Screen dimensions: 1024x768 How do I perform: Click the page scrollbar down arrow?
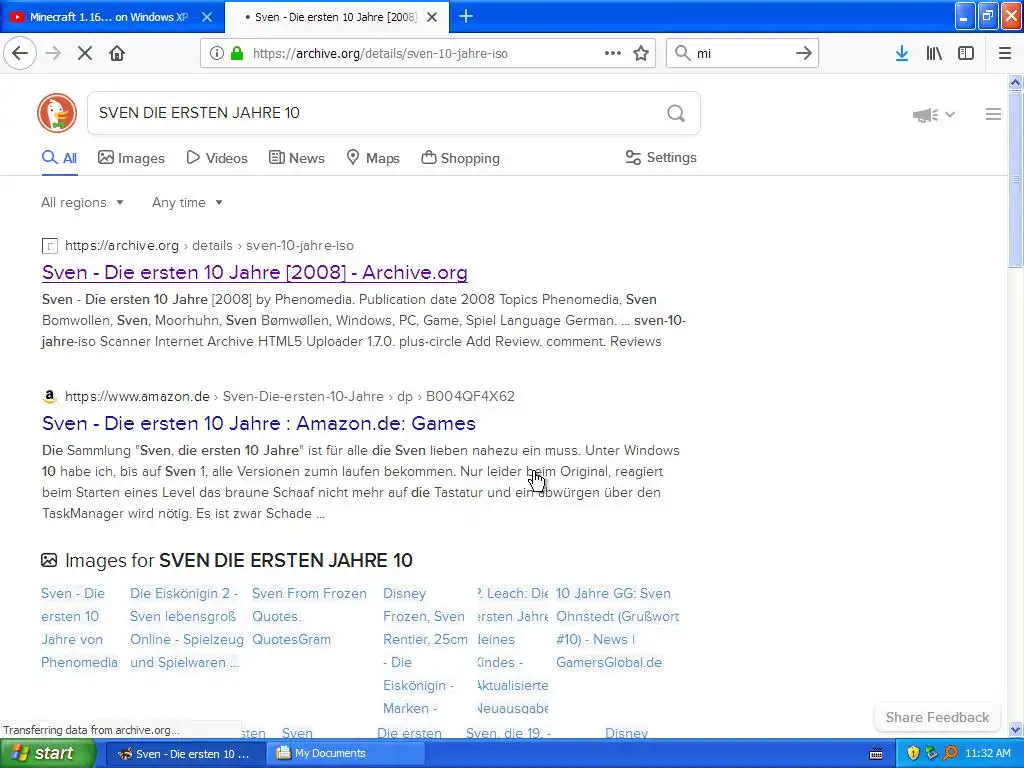(x=1015, y=729)
